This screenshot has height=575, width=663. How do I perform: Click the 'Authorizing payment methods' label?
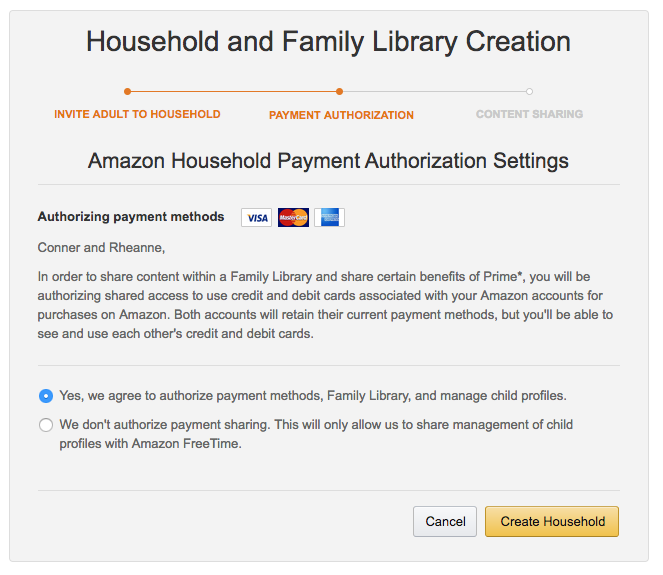pyautogui.click(x=131, y=217)
